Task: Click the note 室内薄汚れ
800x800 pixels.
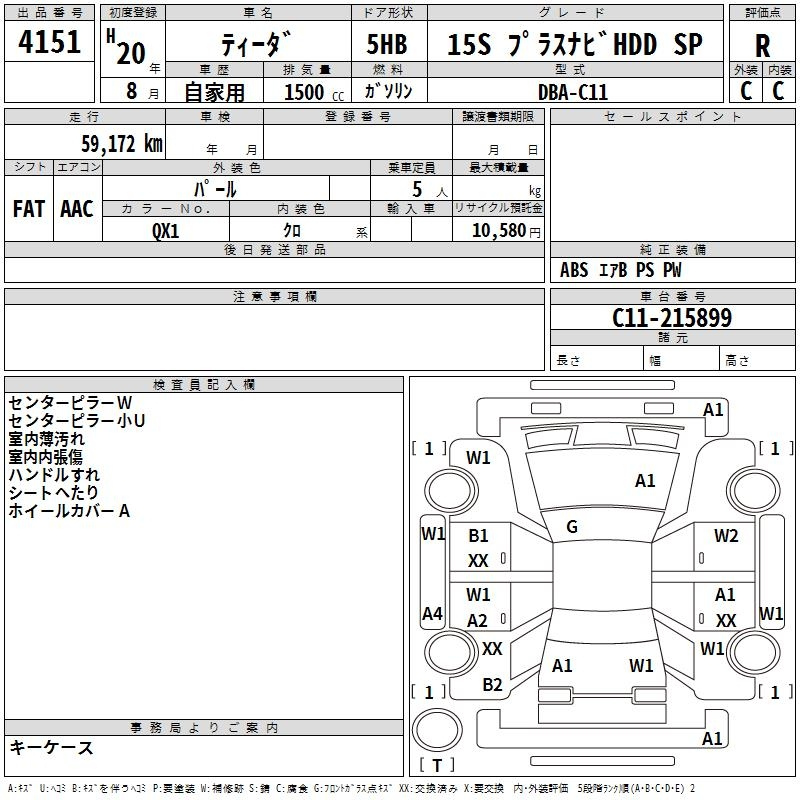Action: click(x=46, y=439)
